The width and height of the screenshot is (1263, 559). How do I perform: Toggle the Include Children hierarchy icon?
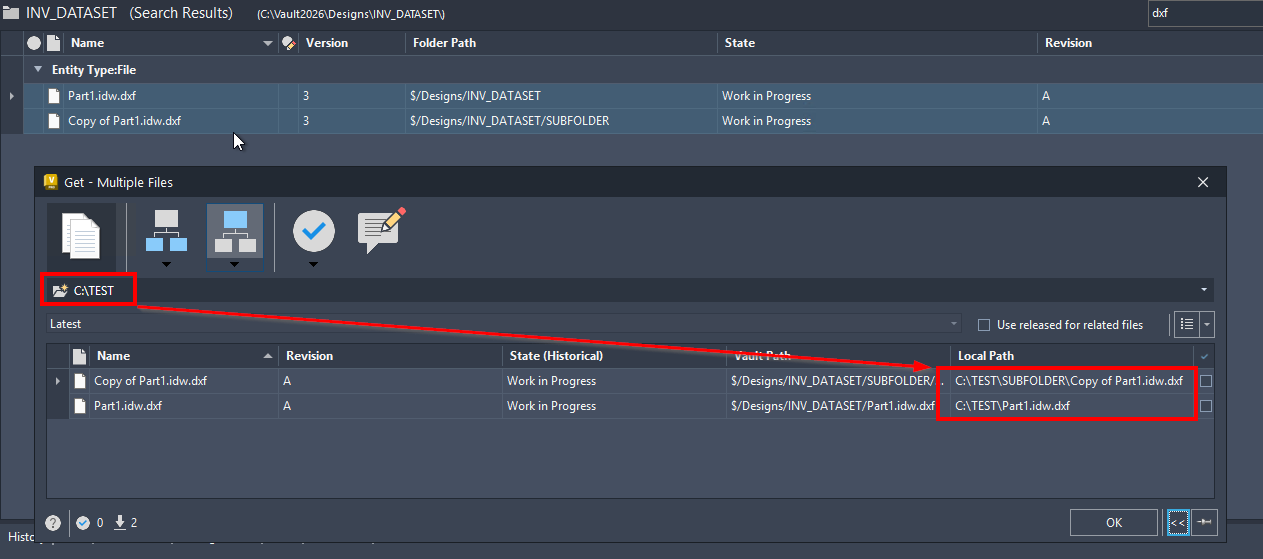click(166, 231)
